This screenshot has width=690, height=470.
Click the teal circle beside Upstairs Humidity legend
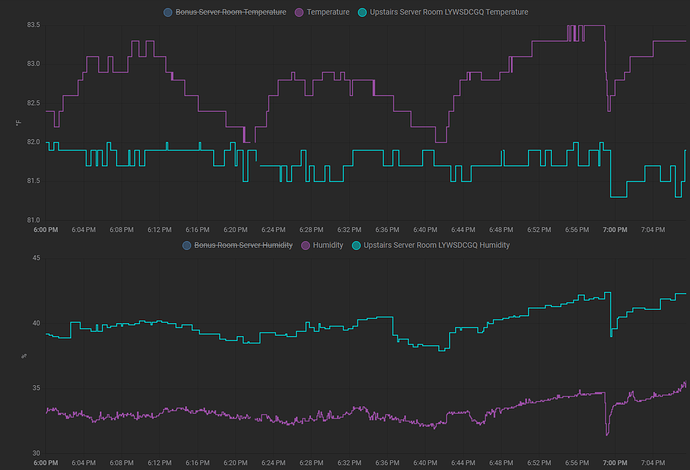(356, 245)
